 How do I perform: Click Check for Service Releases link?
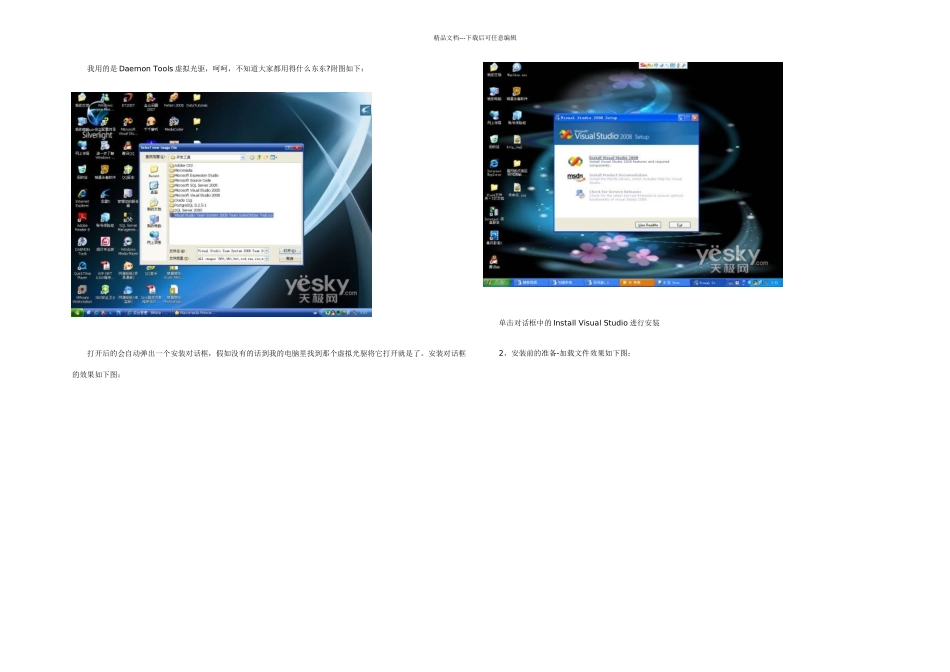coord(615,191)
